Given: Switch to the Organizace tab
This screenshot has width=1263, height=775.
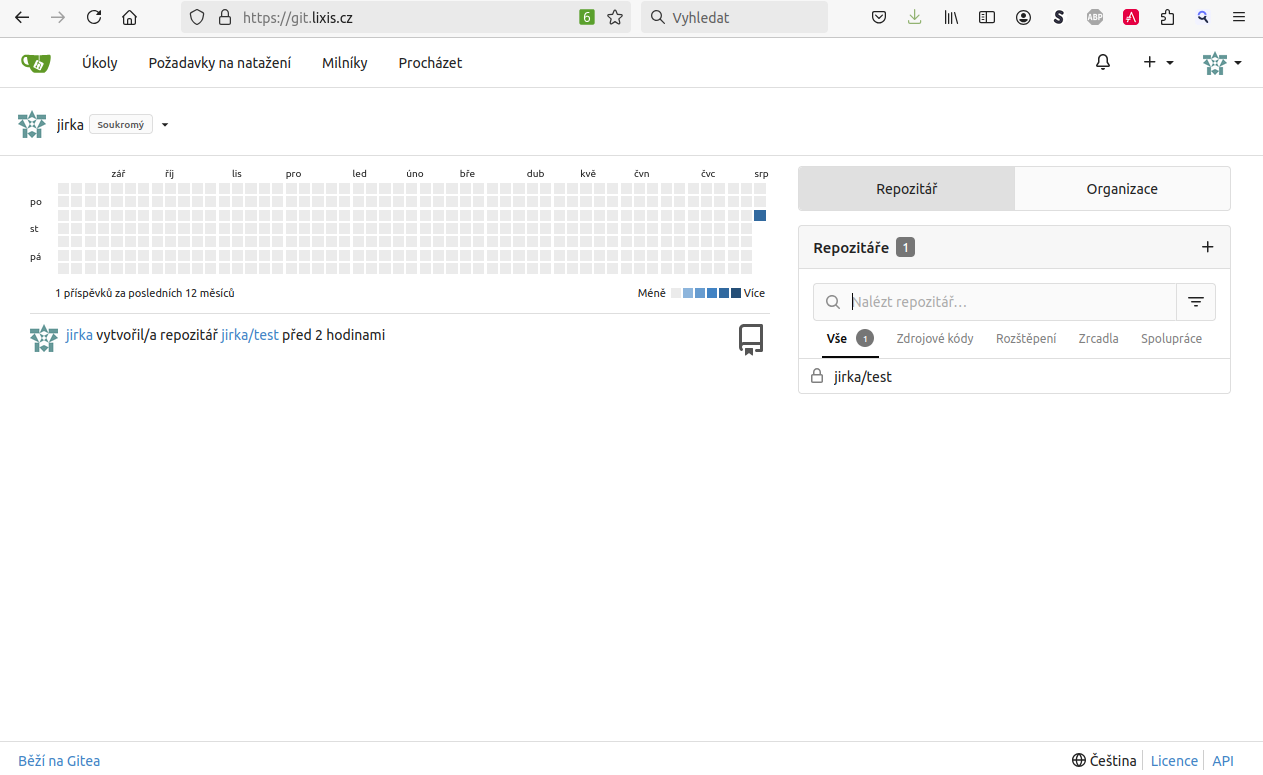Looking at the screenshot, I should point(1121,189).
